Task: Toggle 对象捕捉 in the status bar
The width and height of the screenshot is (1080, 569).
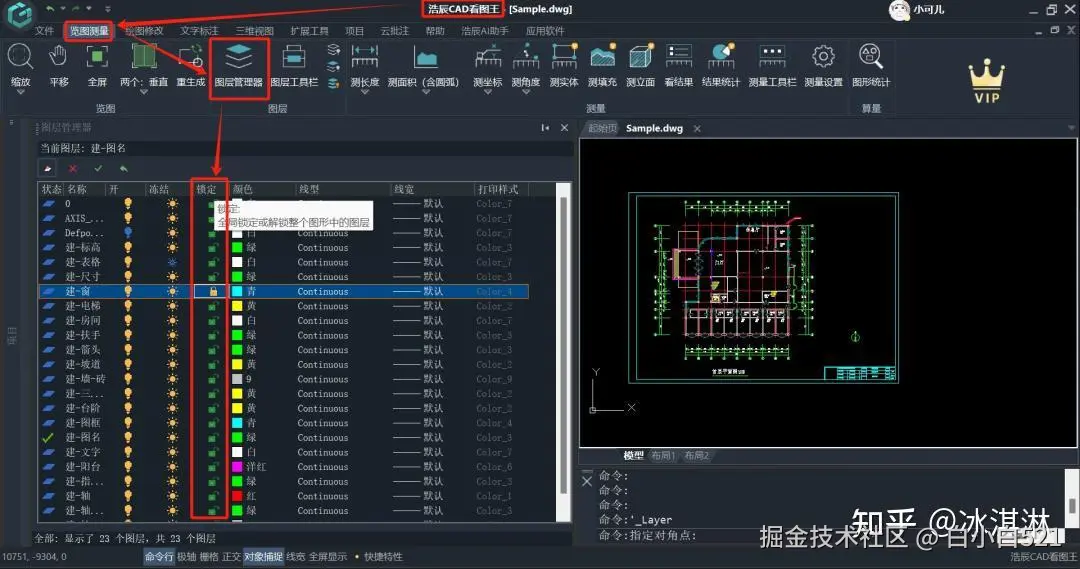Action: 263,557
